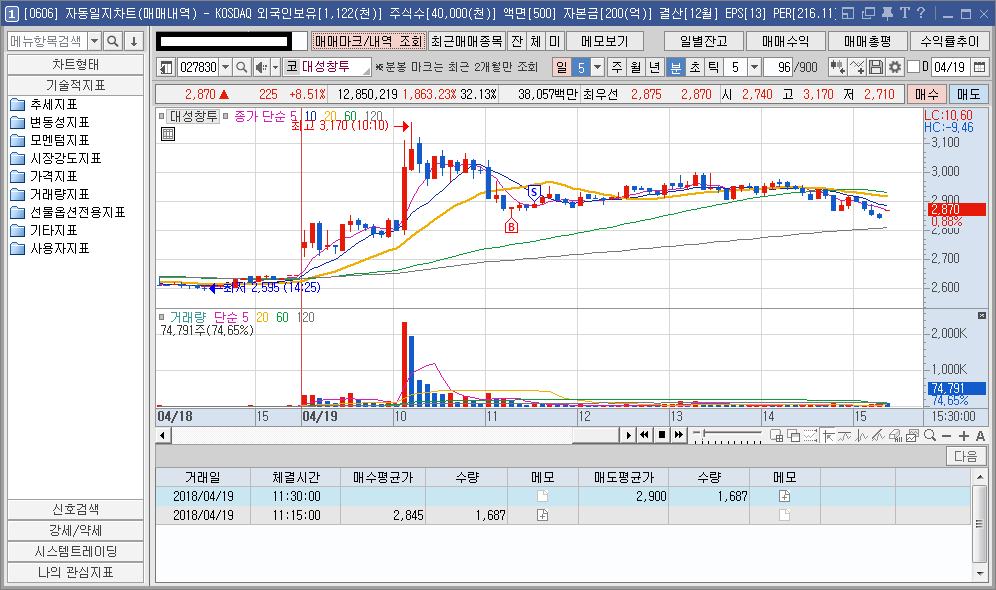The width and height of the screenshot is (996, 590).
Task: Select the 분 (minute) period button
Action: [676, 67]
